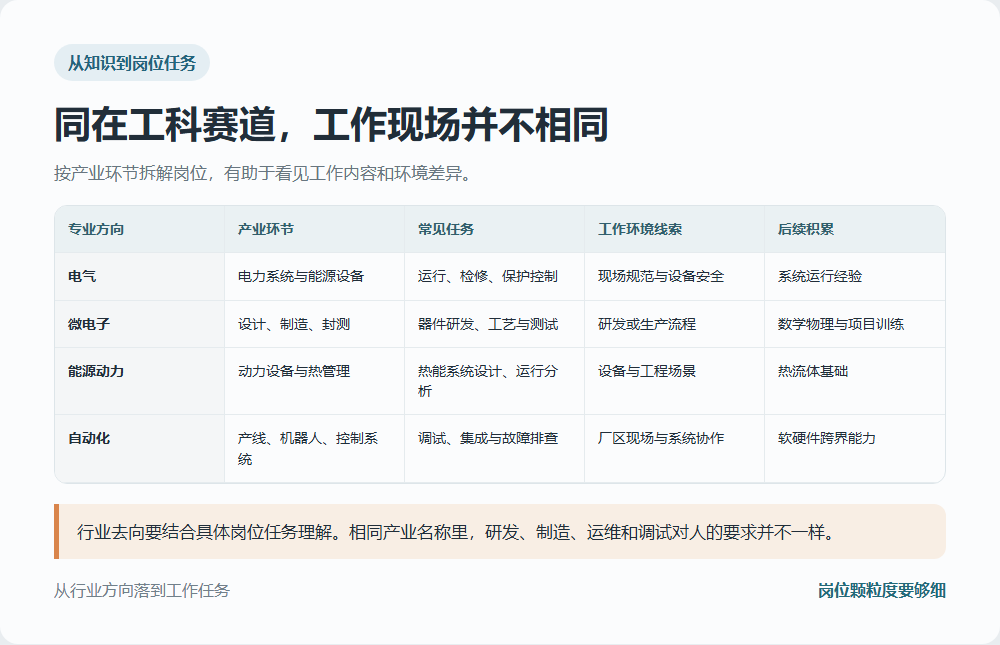Click the cell 数学物理与项目训练
1000x645 pixels.
pyautogui.click(x=855, y=324)
